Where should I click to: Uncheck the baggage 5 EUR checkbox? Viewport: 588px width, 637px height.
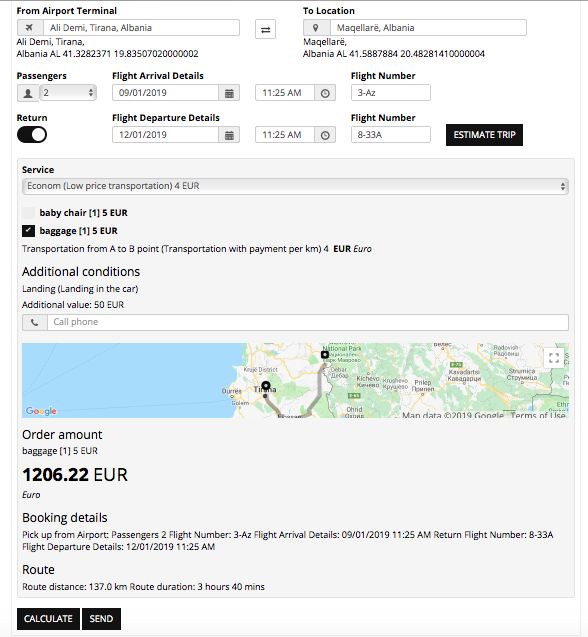click(28, 231)
